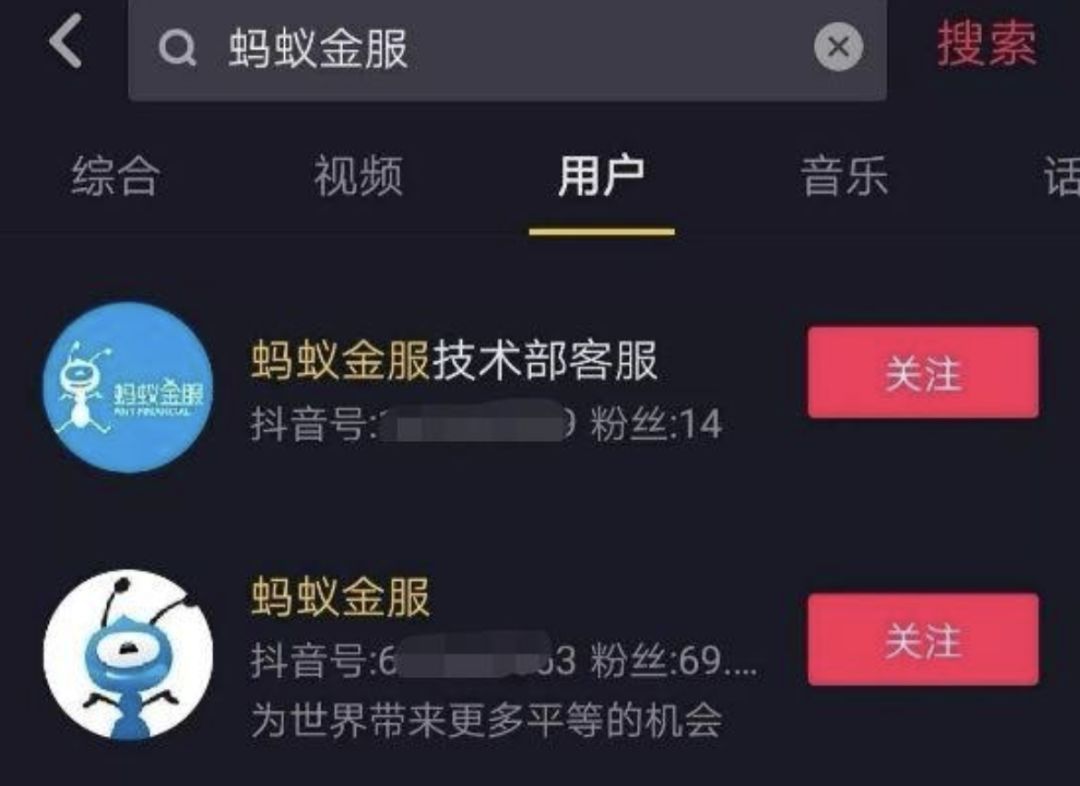The image size is (1080, 786).
Task: Follow 蚂蚁金服技术部客服 with 关注 button
Action: pos(923,373)
